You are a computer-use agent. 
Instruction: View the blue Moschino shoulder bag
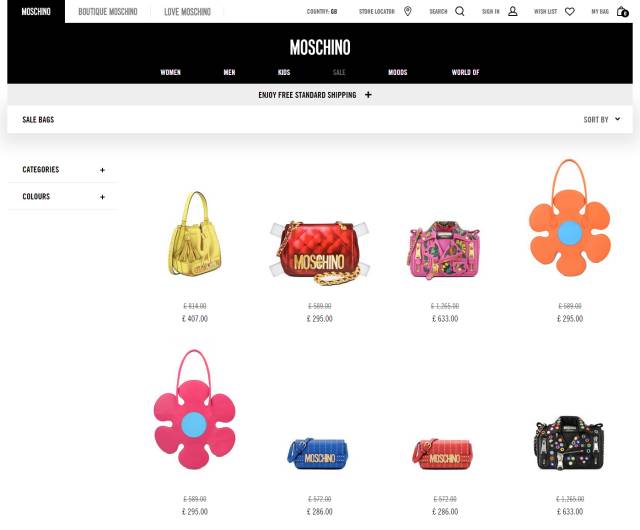tap(319, 453)
